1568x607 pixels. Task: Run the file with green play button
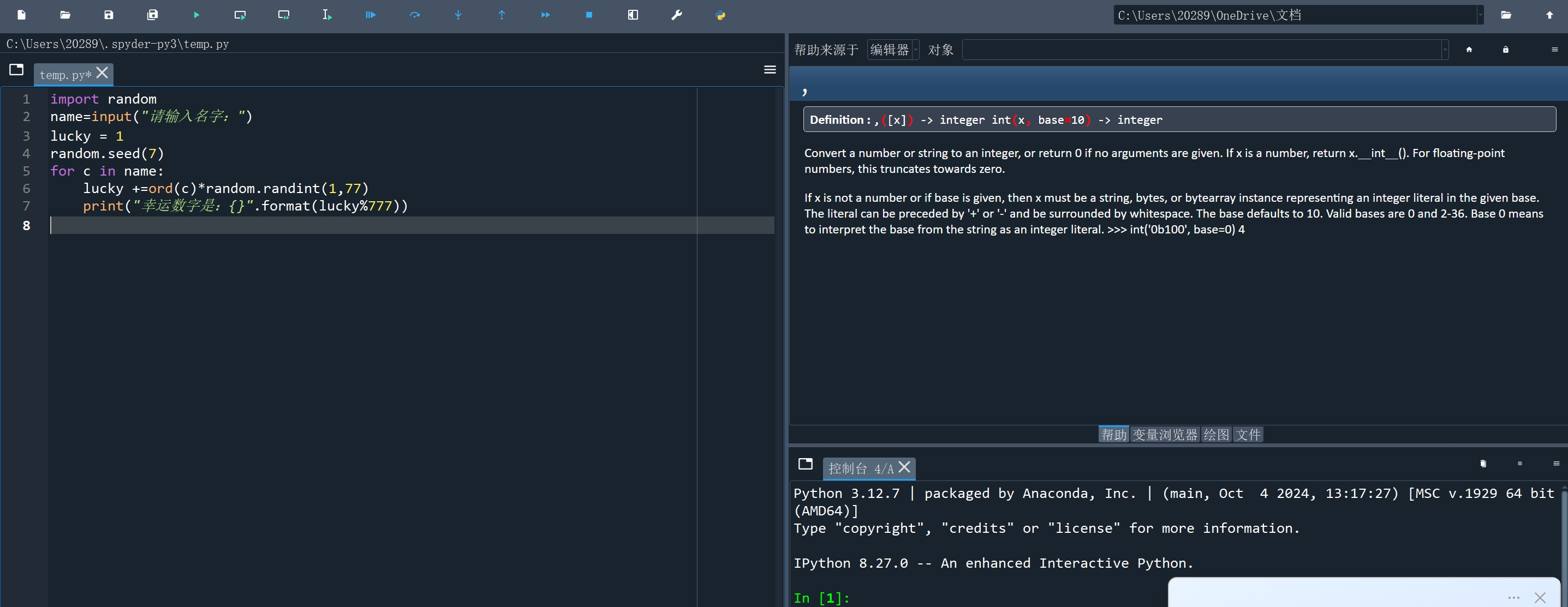click(x=196, y=15)
